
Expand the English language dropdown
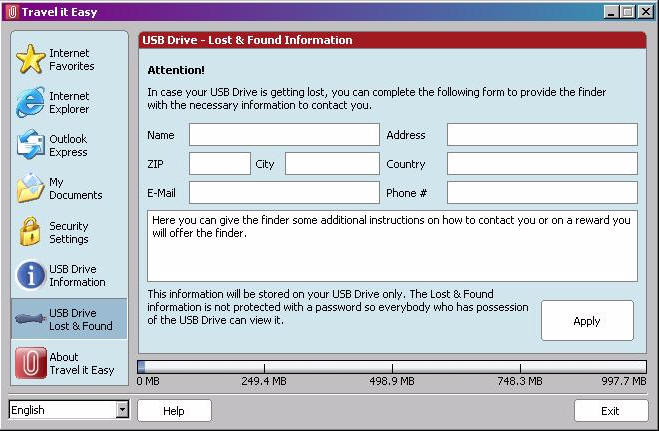click(122, 410)
